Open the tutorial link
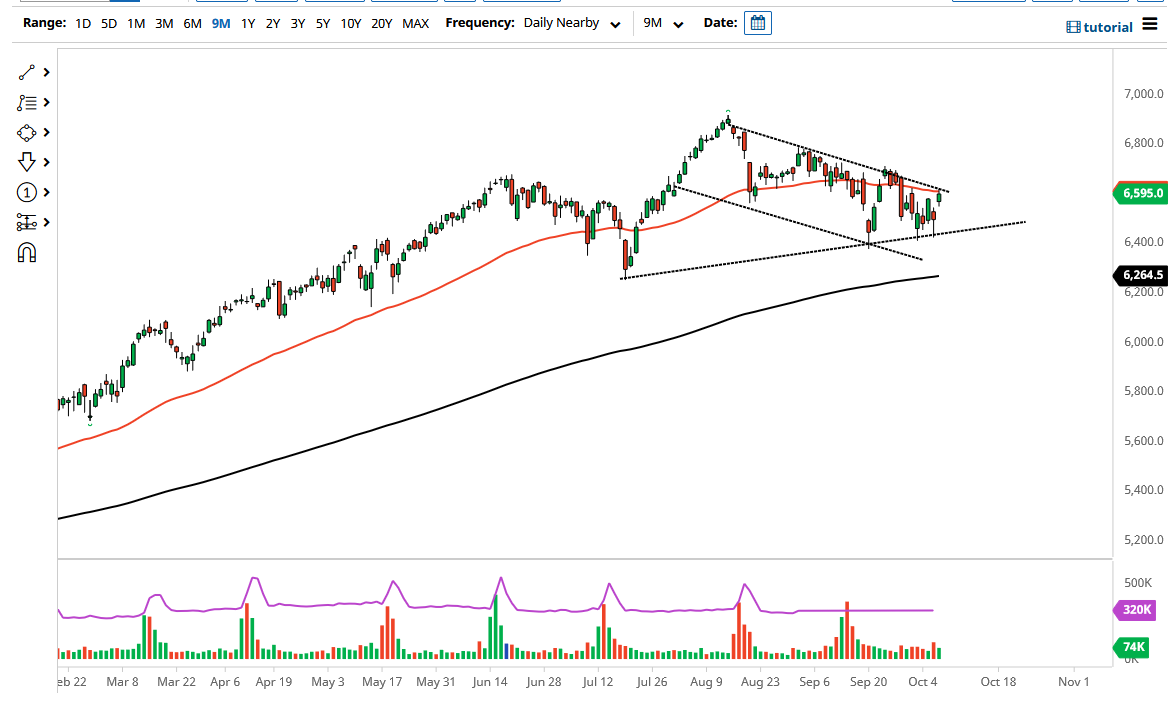This screenshot has height=702, width=1175. [1108, 27]
